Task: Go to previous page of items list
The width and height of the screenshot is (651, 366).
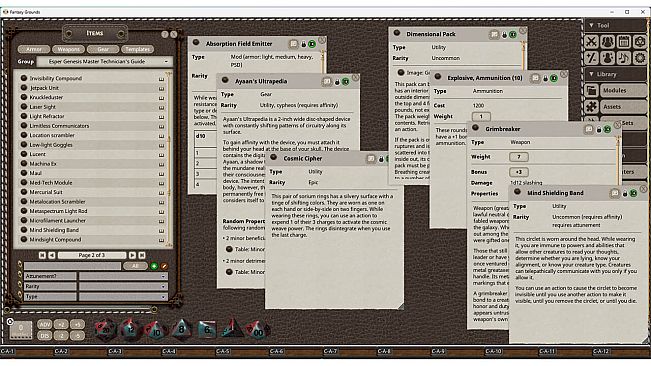Action: 52,255
